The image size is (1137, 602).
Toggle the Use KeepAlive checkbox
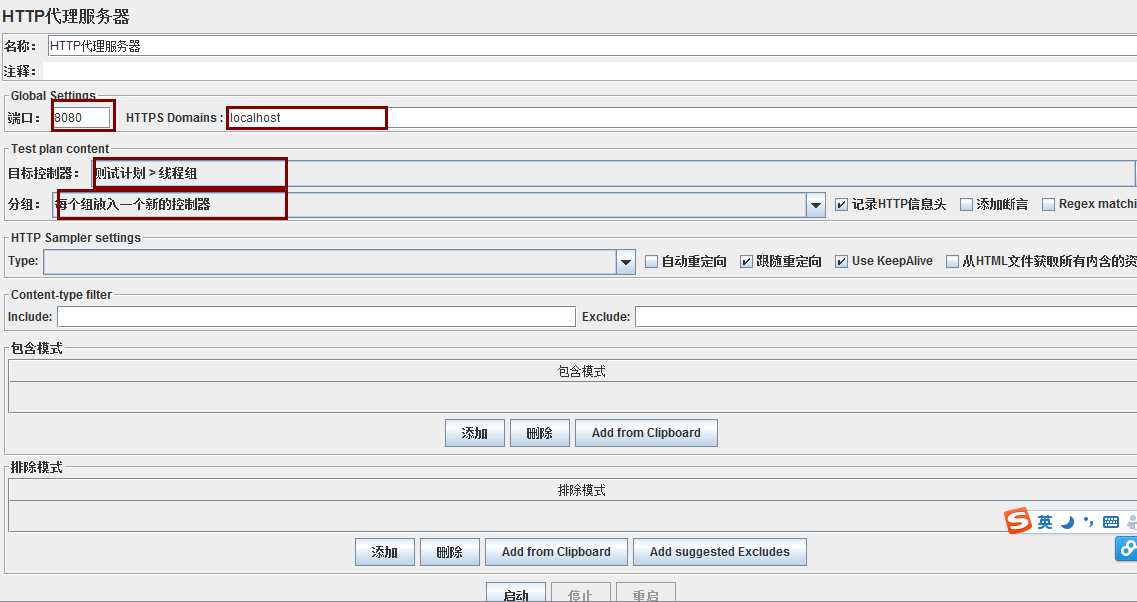click(841, 262)
